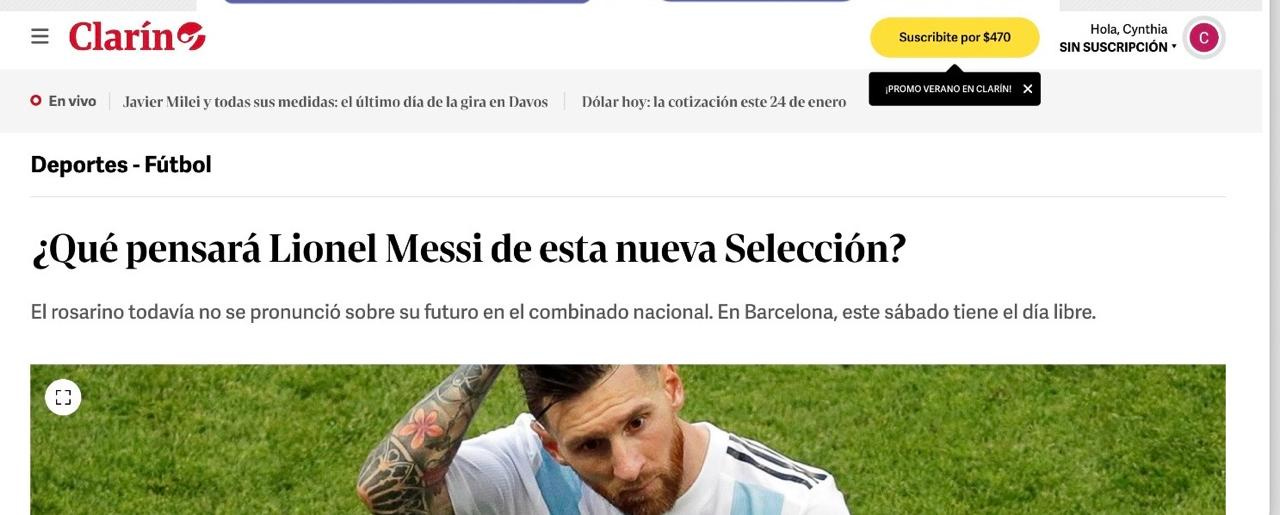Viewport: 1280px width, 515px height.
Task: Go to the 'Fútbol' subsection
Action: tap(178, 165)
